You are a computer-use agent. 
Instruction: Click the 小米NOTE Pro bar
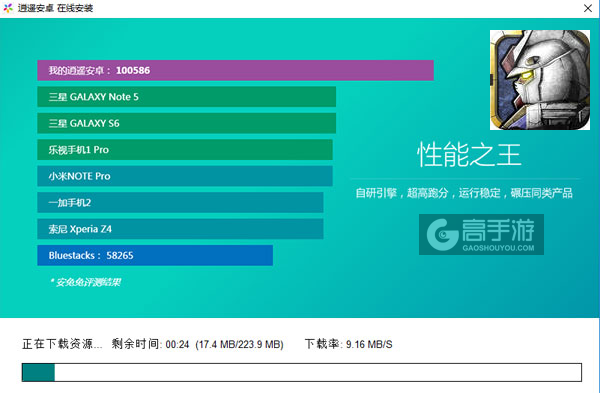tap(185, 176)
